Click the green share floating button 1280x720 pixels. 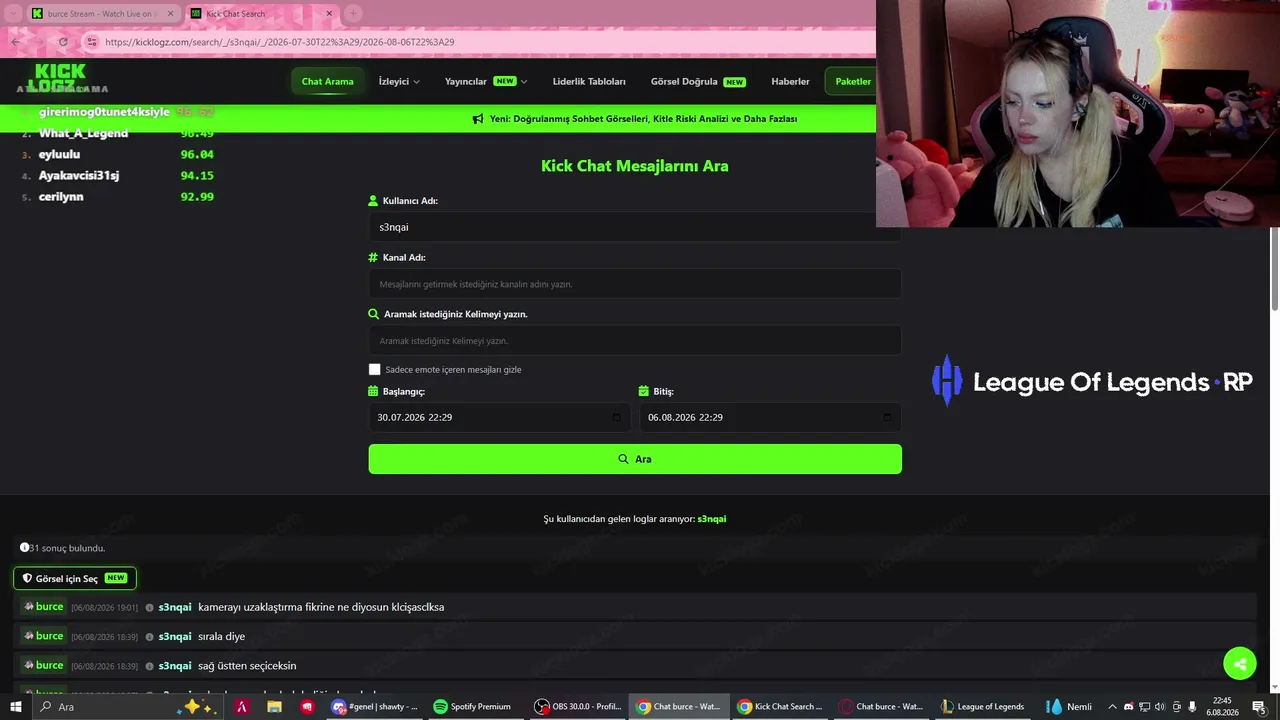pos(1240,664)
